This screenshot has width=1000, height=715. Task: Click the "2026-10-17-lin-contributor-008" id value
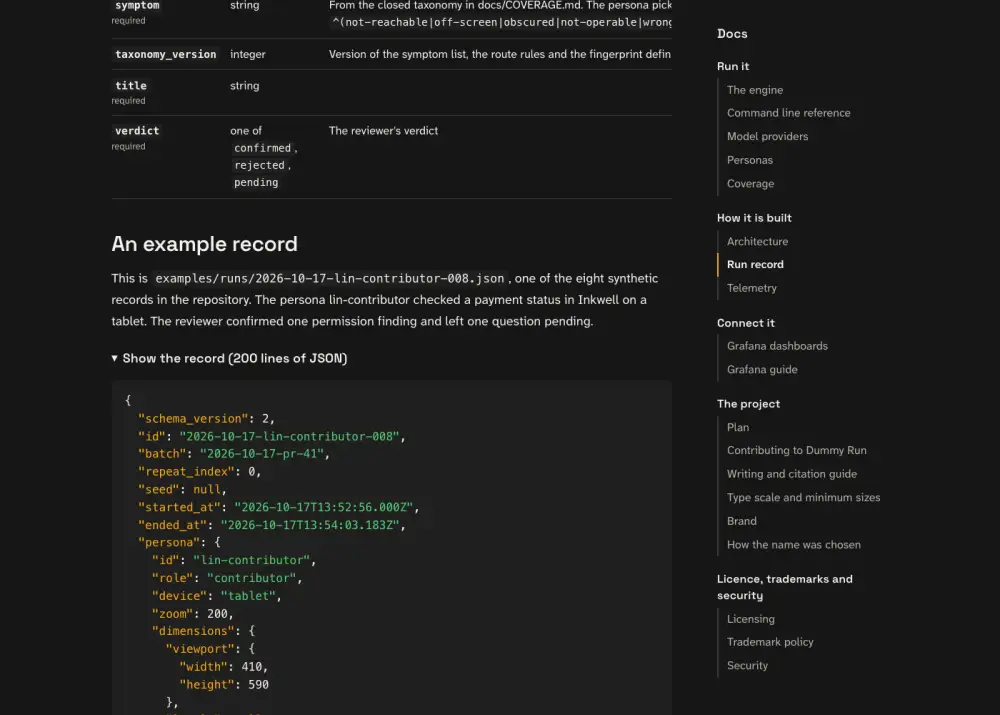[x=289, y=437]
